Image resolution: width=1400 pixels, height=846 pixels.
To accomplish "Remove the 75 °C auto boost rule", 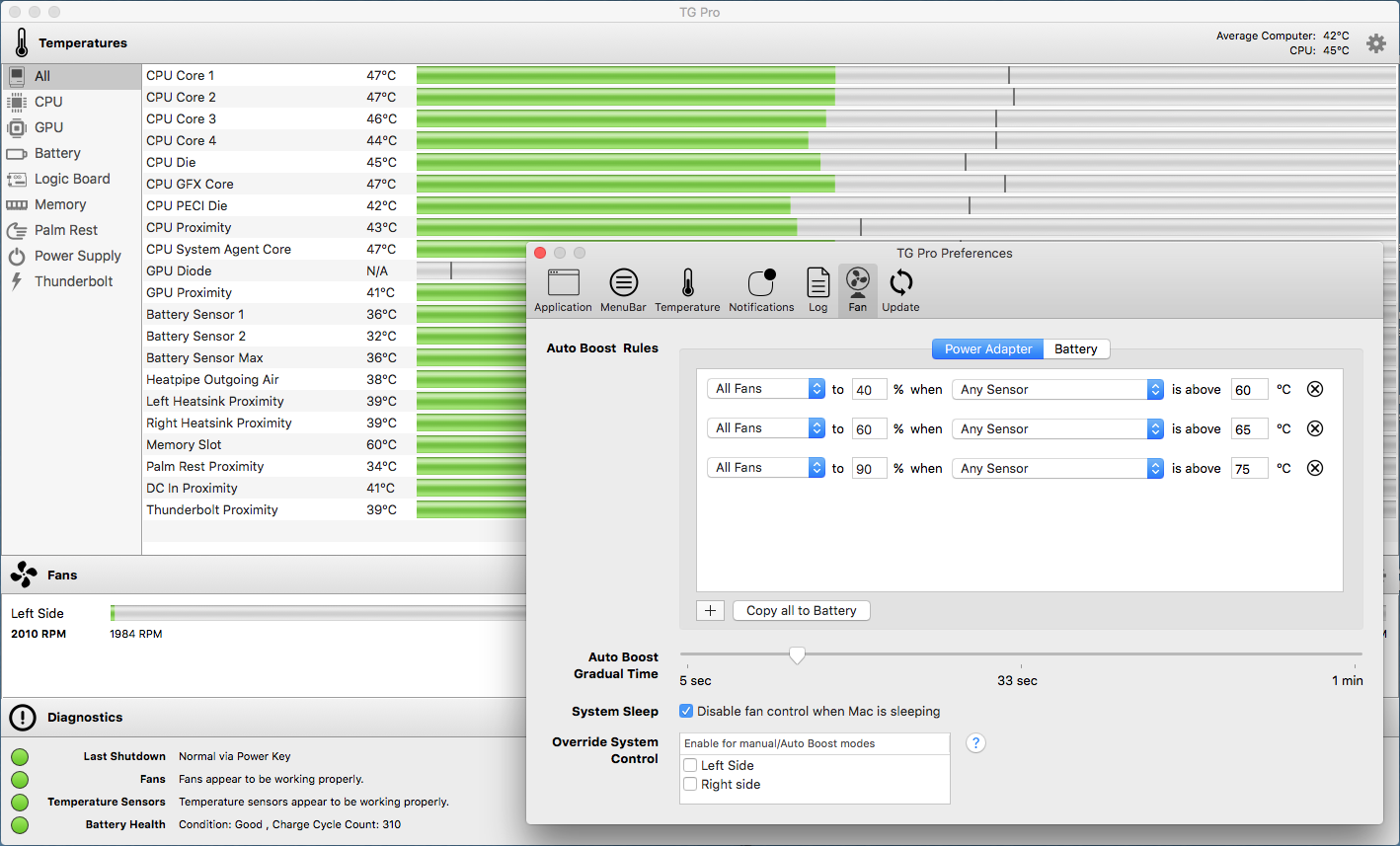I will click(x=1315, y=468).
